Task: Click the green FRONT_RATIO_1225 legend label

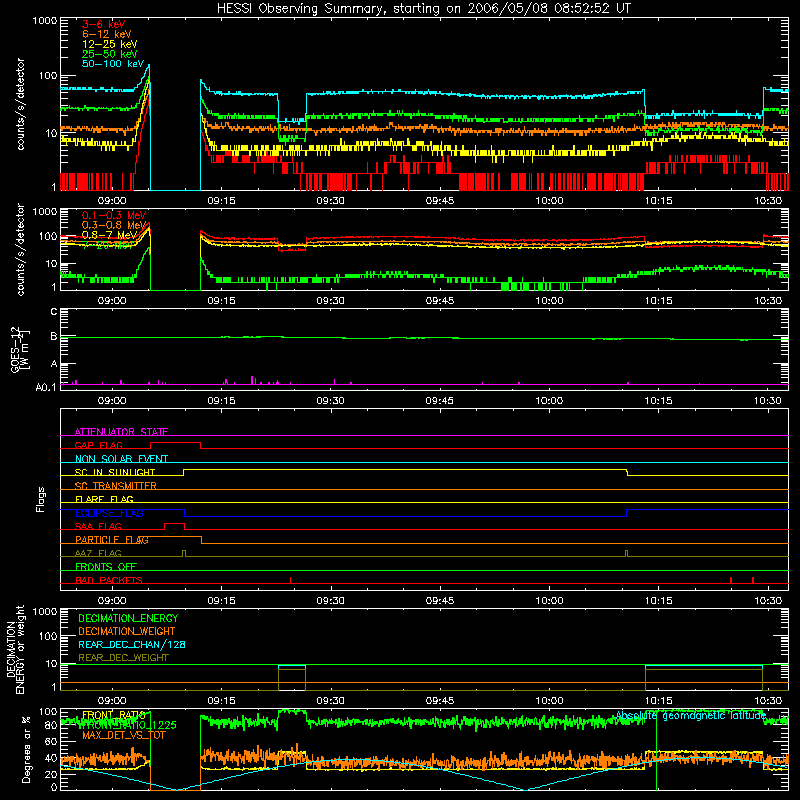Action: click(x=129, y=725)
